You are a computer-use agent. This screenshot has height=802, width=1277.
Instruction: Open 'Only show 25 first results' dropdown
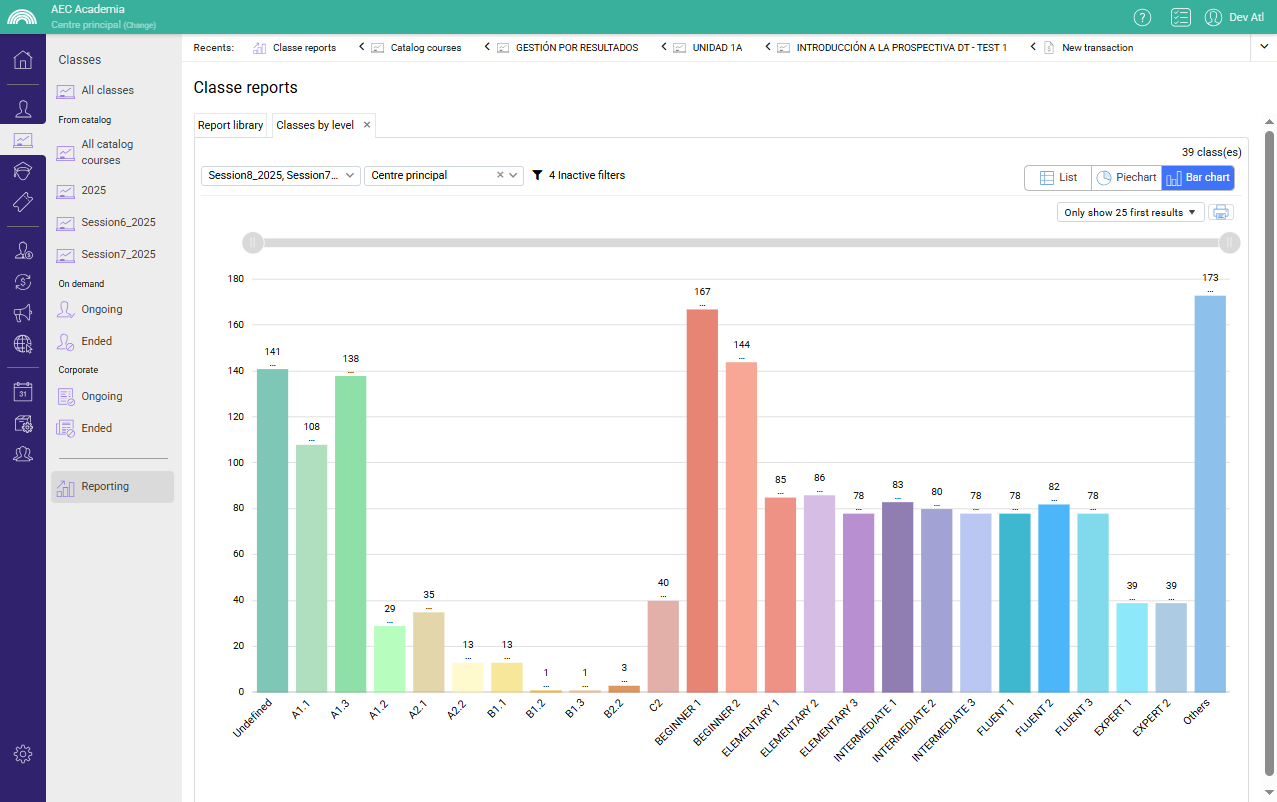click(1130, 212)
